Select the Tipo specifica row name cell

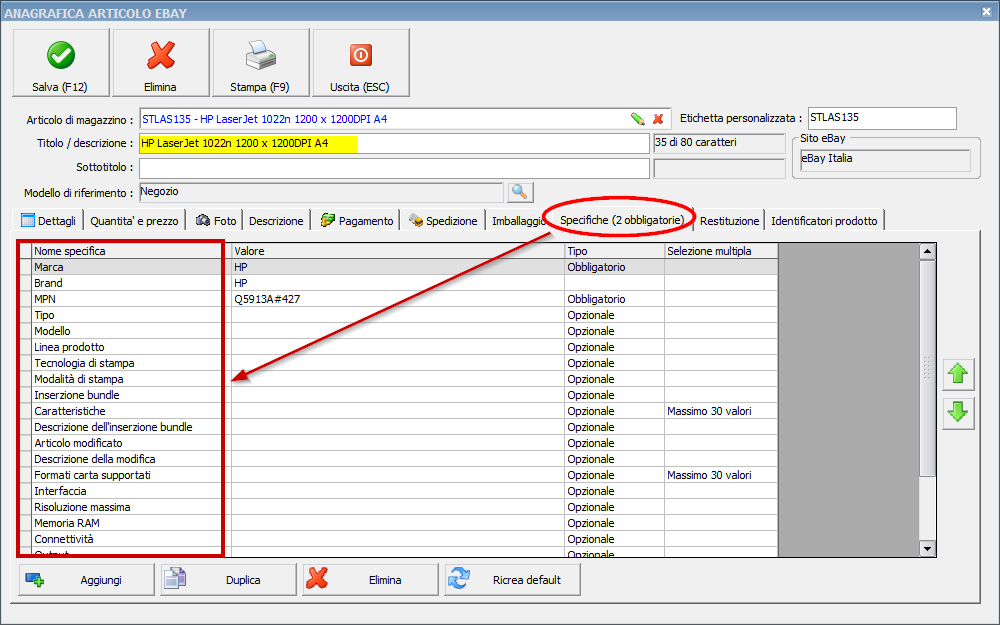coord(131,315)
